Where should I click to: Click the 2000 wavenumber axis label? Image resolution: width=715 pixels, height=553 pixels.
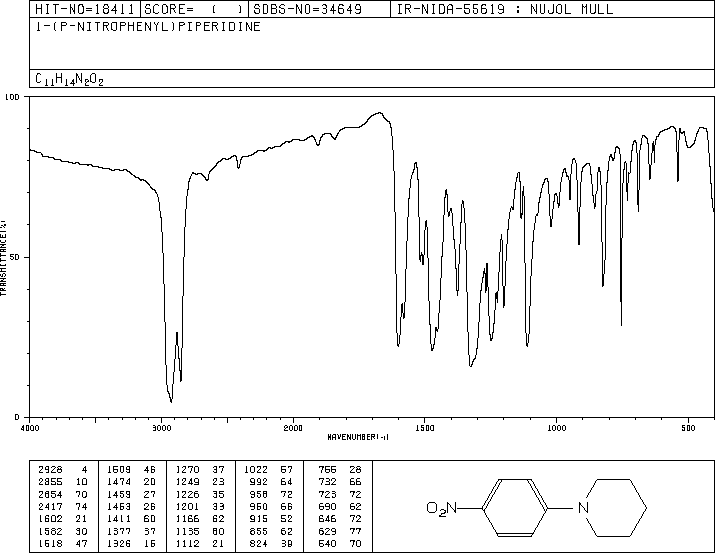(293, 428)
